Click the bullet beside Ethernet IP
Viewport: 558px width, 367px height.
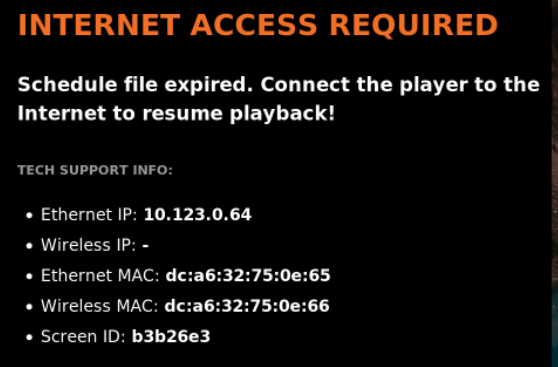(30, 216)
